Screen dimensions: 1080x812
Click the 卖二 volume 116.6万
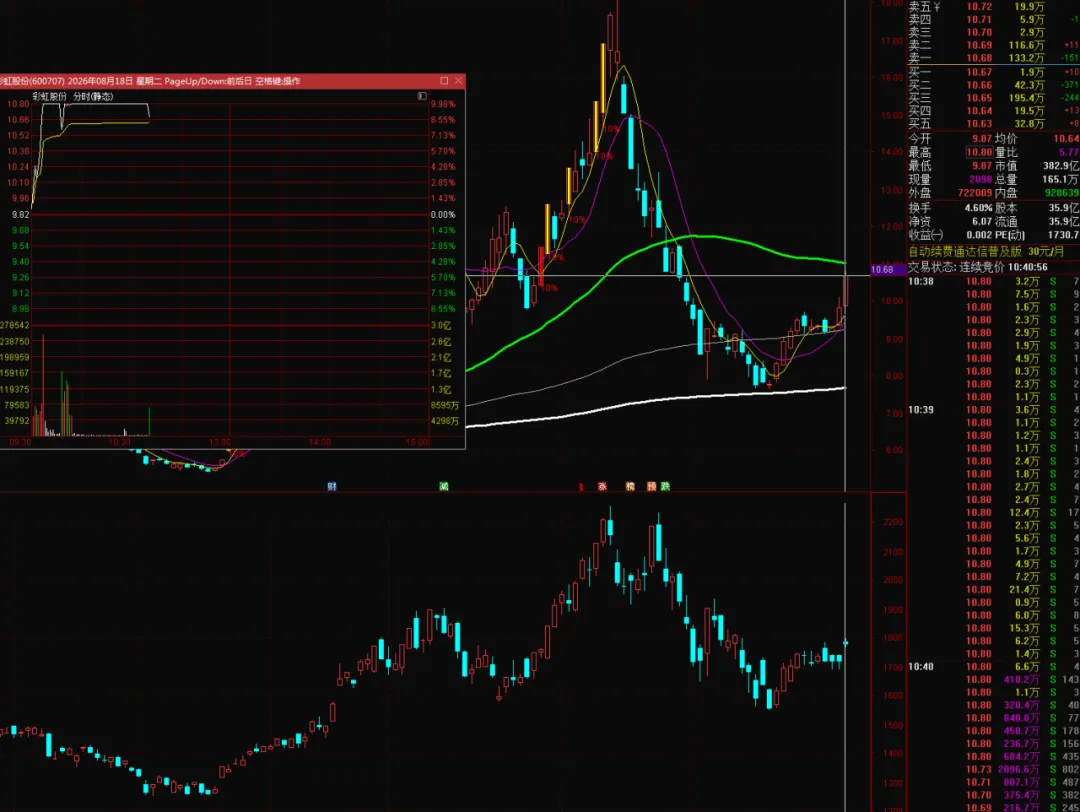tap(1026, 45)
